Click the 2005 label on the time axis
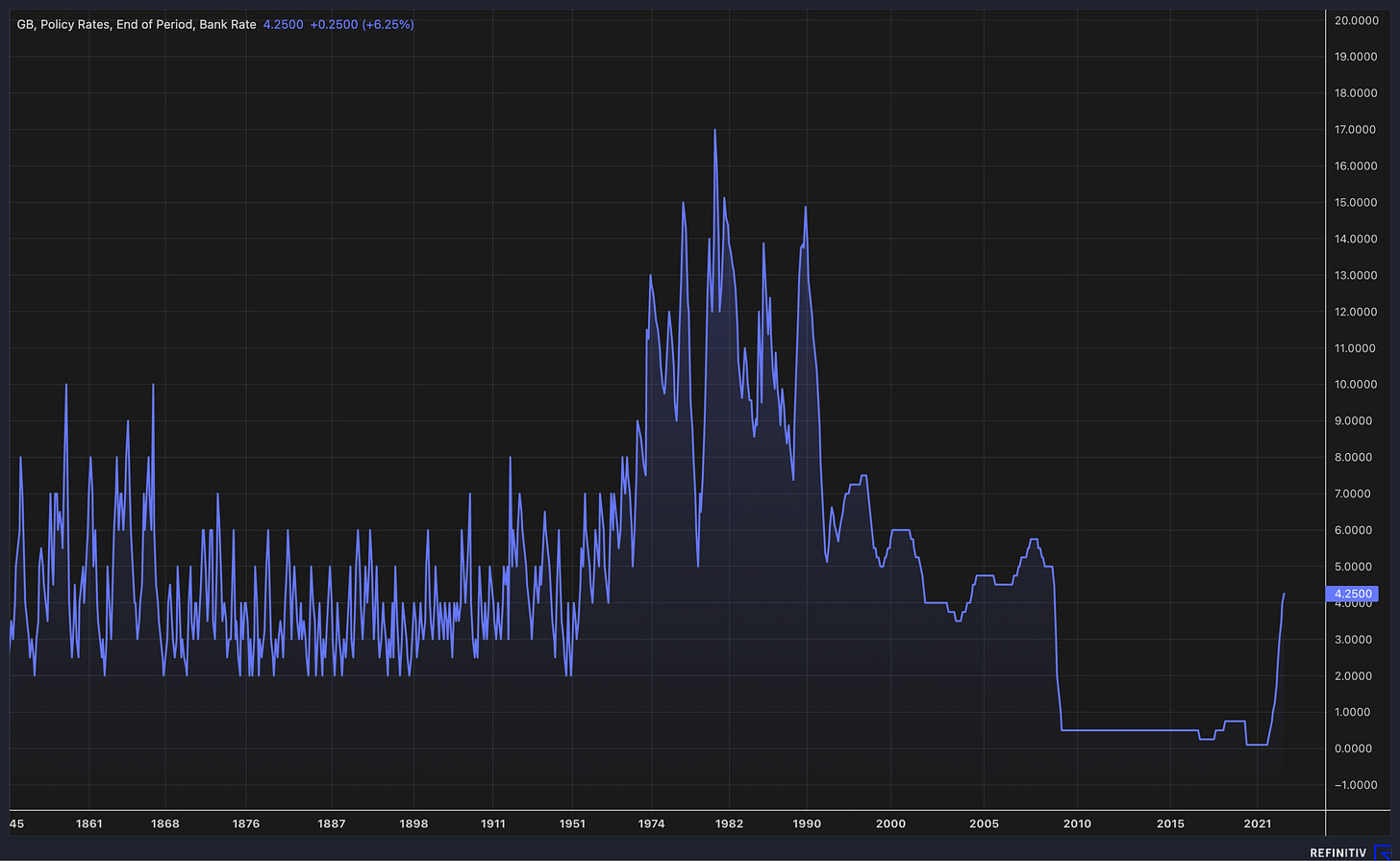This screenshot has height=861, width=1400. point(985,824)
